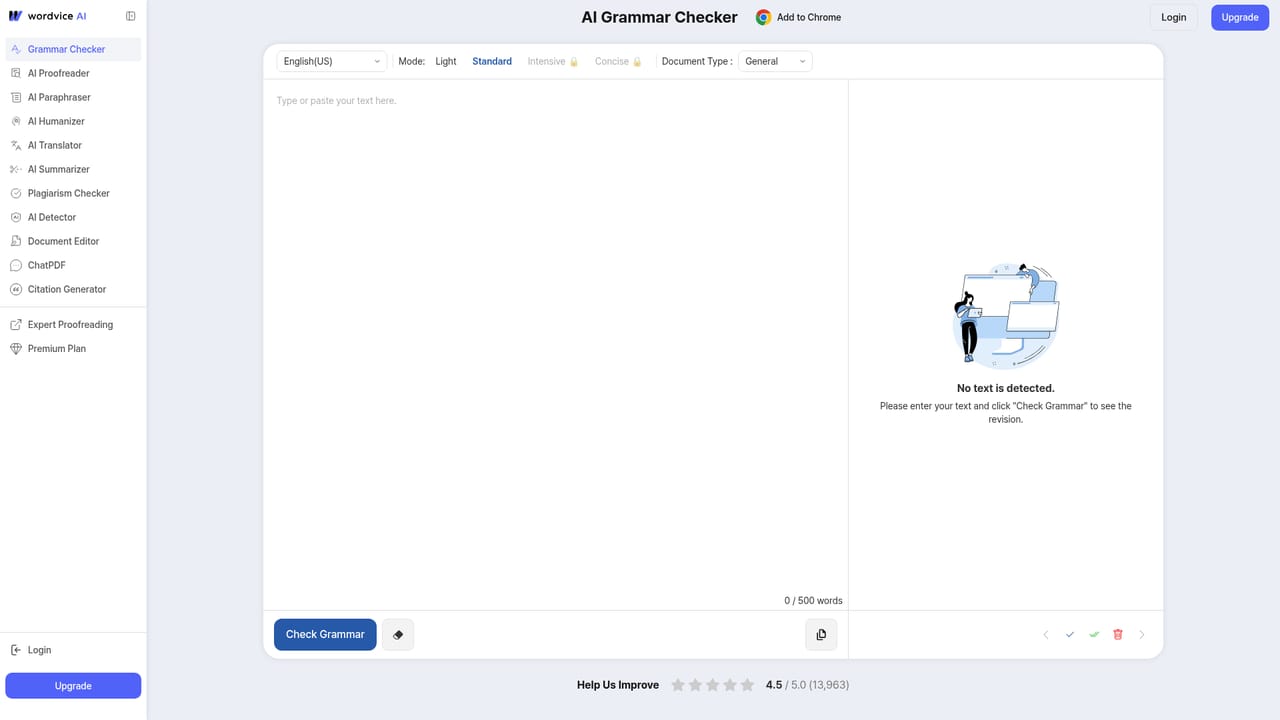Accept all with the green double-check icon
Screen dimensions: 1280x720
(x=1094, y=635)
